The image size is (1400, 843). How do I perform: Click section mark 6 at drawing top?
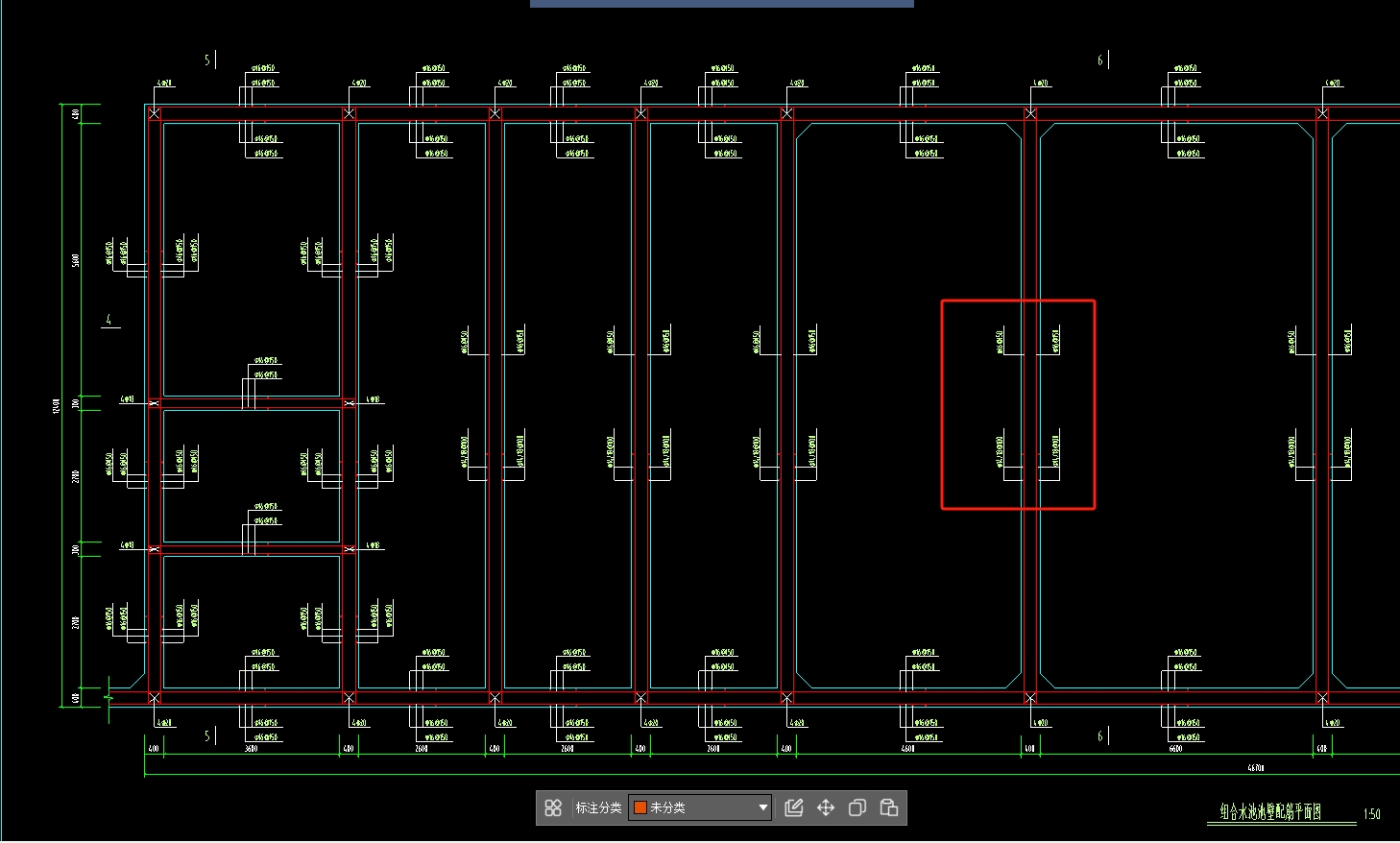pos(1100,60)
